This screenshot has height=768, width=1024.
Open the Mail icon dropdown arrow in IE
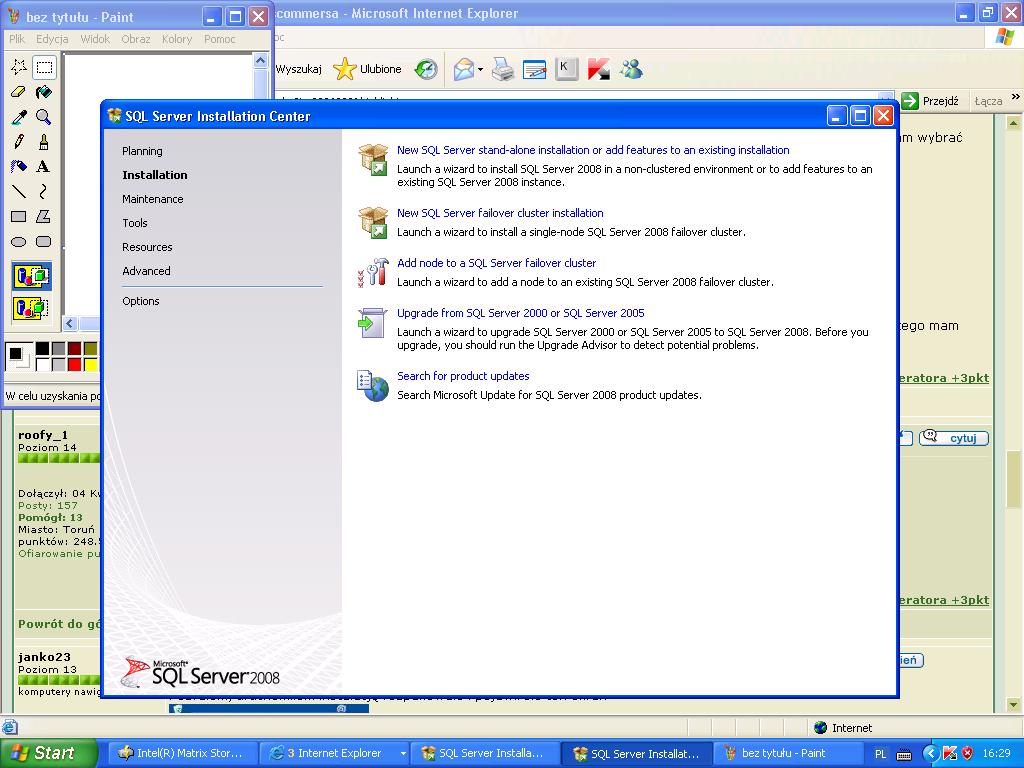pyautogui.click(x=481, y=69)
